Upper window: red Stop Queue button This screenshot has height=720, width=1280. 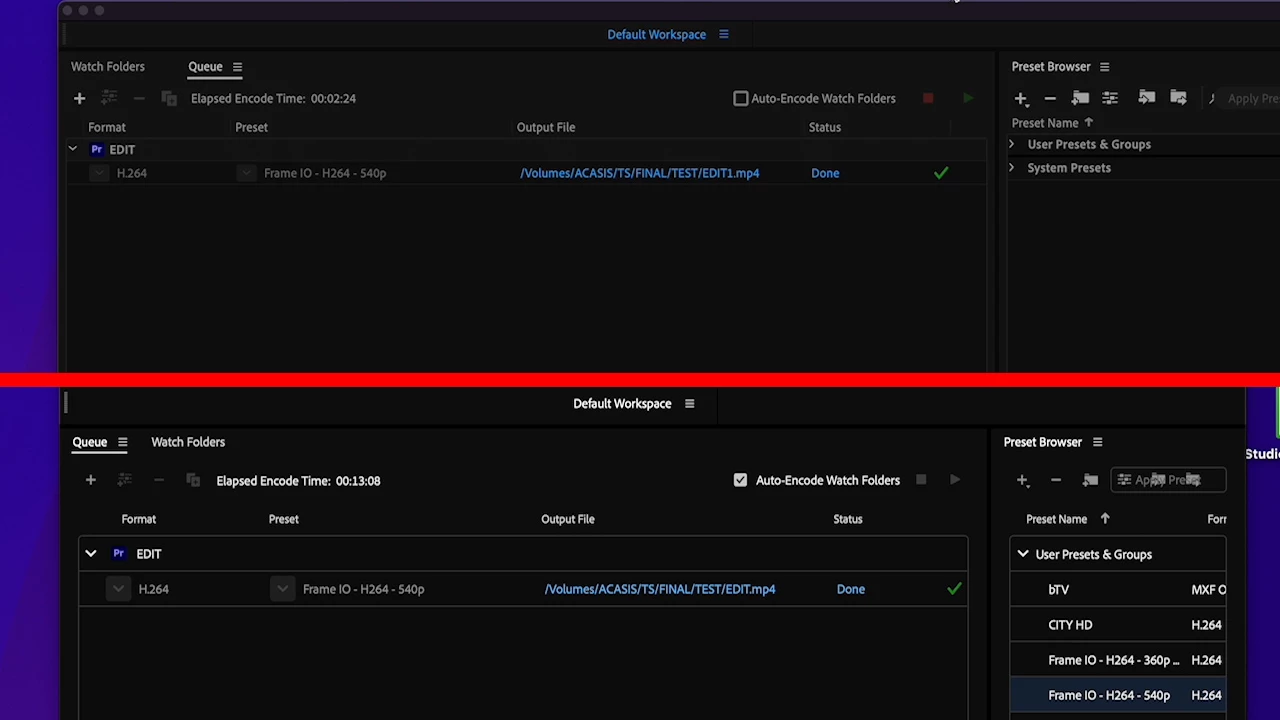click(x=928, y=98)
